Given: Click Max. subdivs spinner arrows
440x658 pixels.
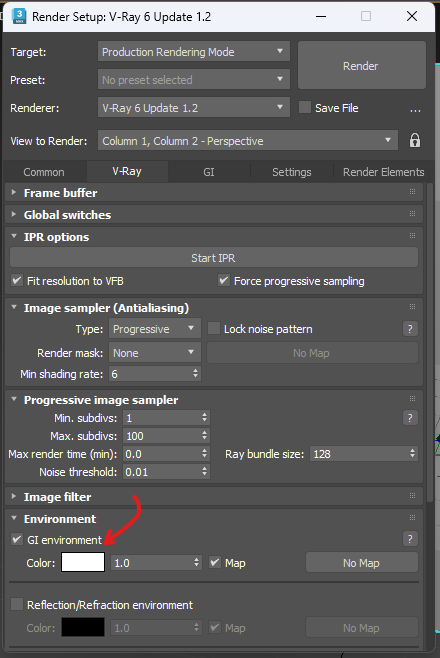Looking at the screenshot, I should [x=204, y=436].
